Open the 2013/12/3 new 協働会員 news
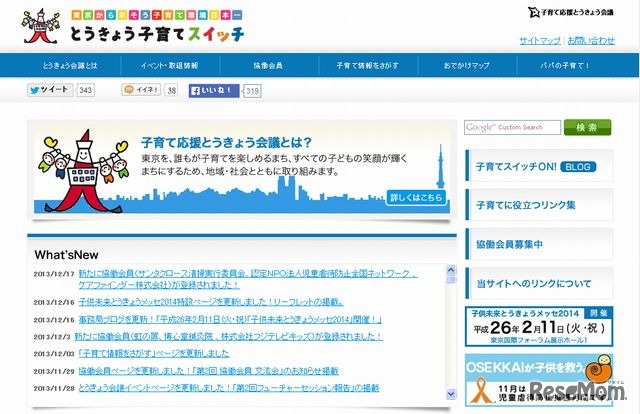This screenshot has width=640, height=414. (x=229, y=336)
